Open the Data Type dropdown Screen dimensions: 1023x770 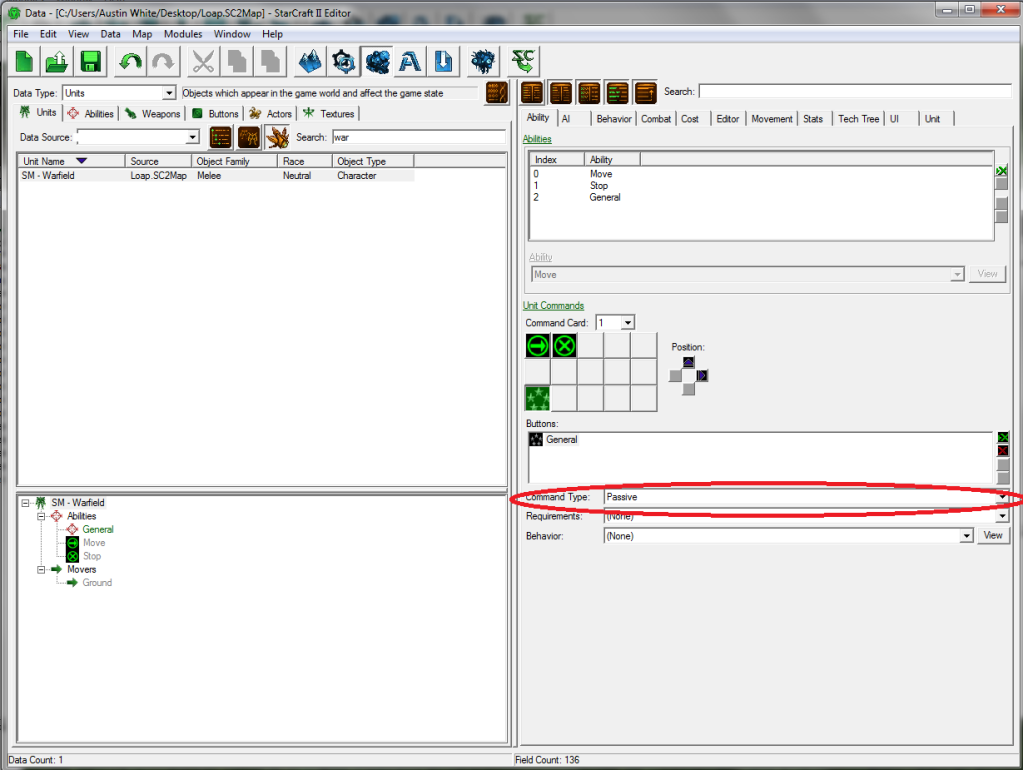[169, 93]
